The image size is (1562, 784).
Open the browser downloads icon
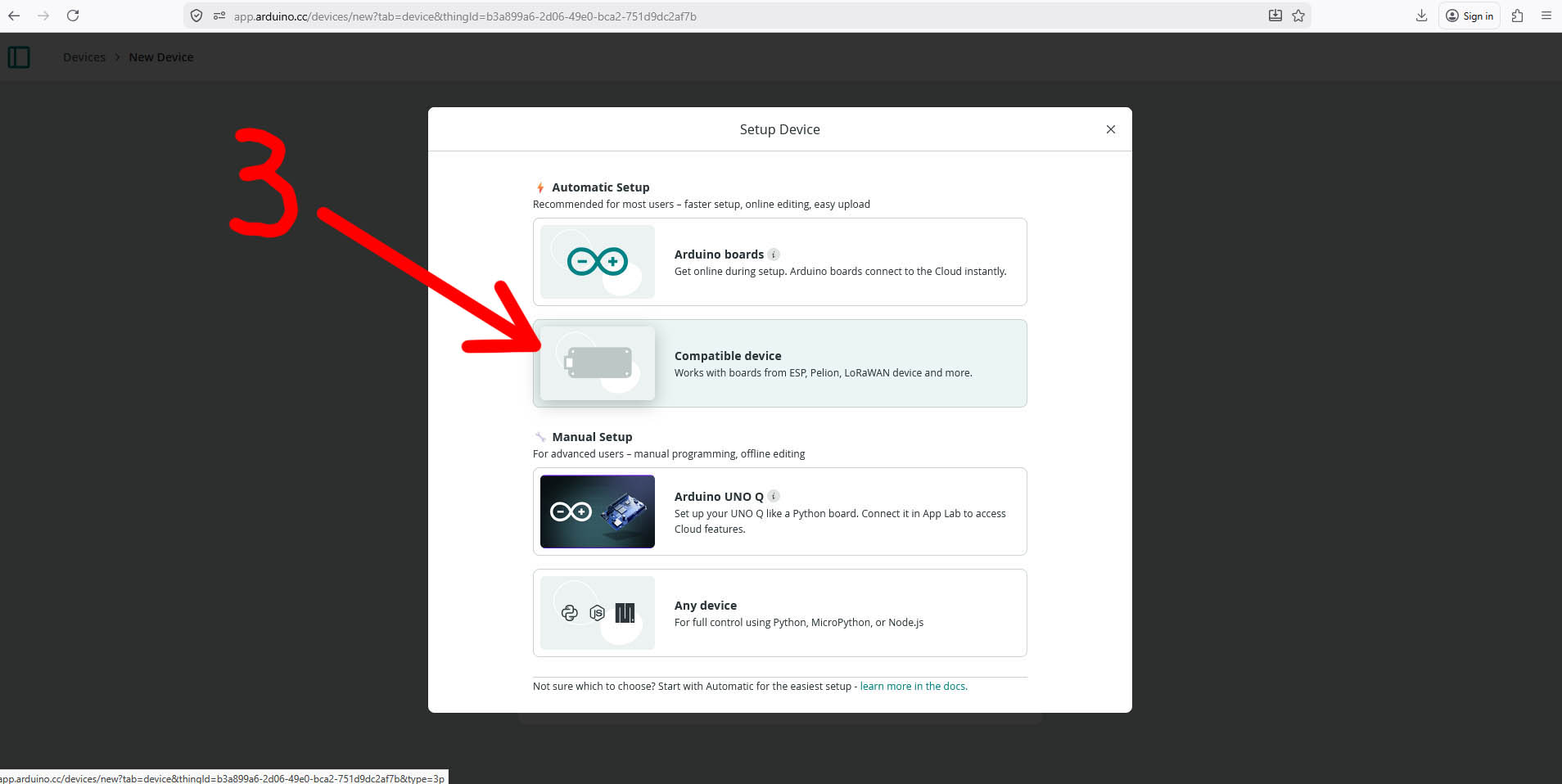tap(1422, 16)
